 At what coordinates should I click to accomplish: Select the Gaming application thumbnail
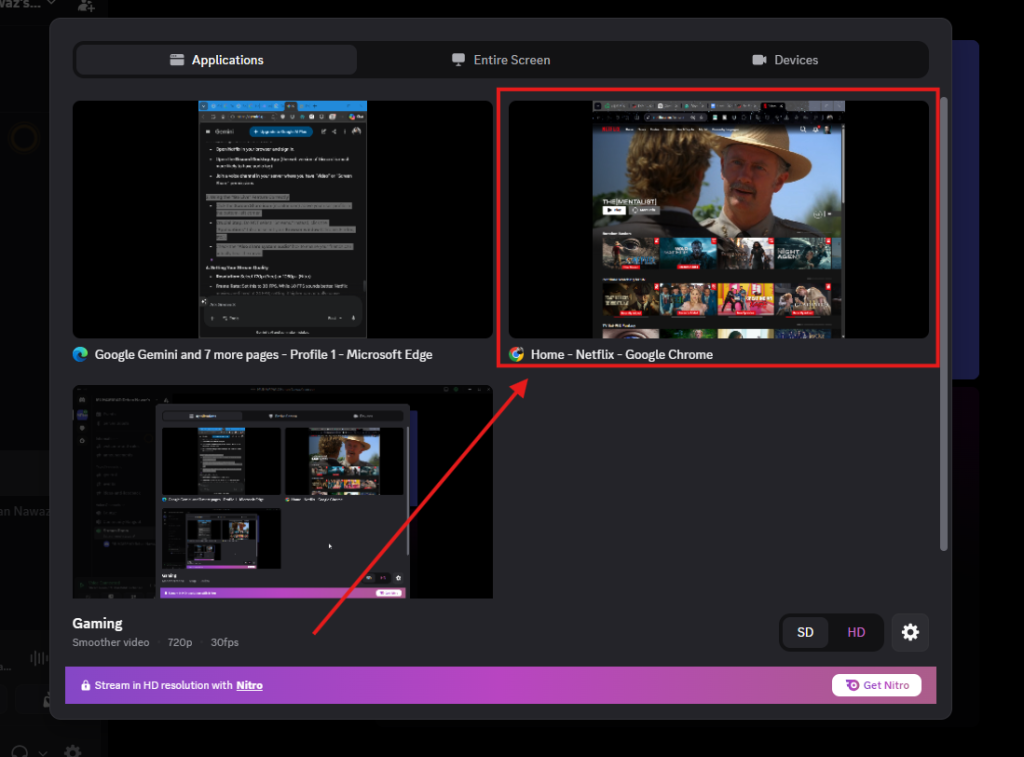(x=281, y=491)
